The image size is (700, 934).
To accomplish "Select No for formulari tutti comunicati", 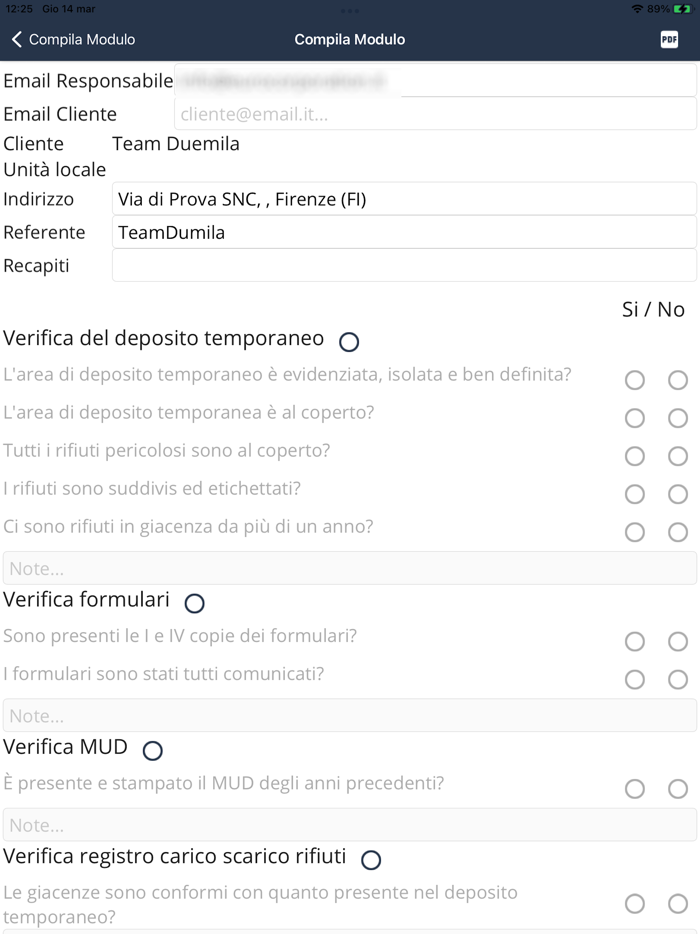I will tap(676, 680).
